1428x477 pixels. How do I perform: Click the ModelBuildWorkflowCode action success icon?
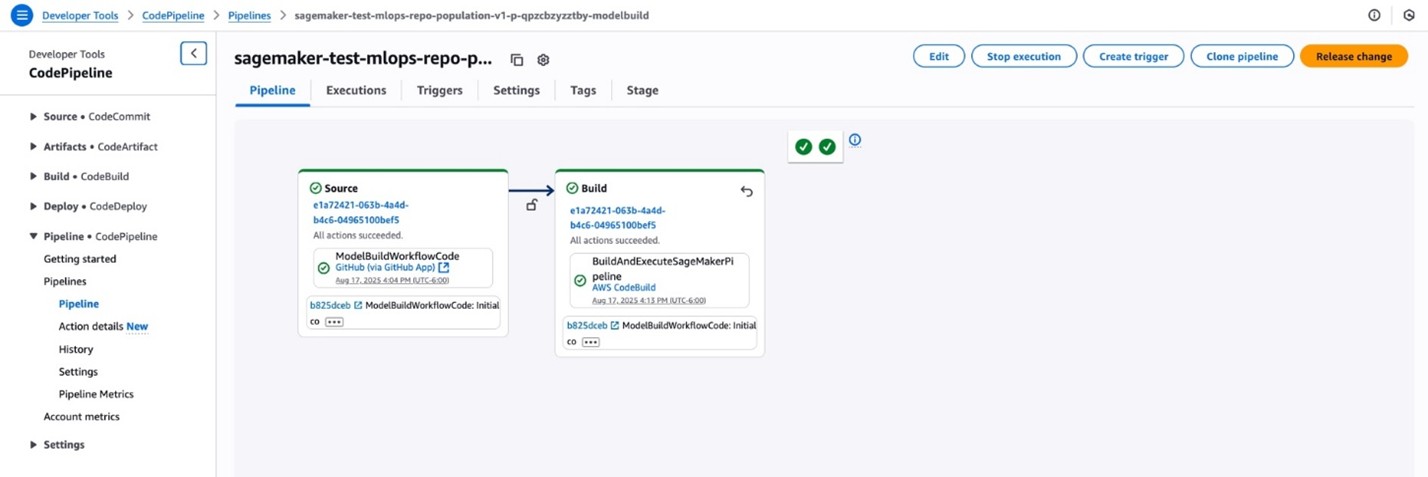(323, 268)
